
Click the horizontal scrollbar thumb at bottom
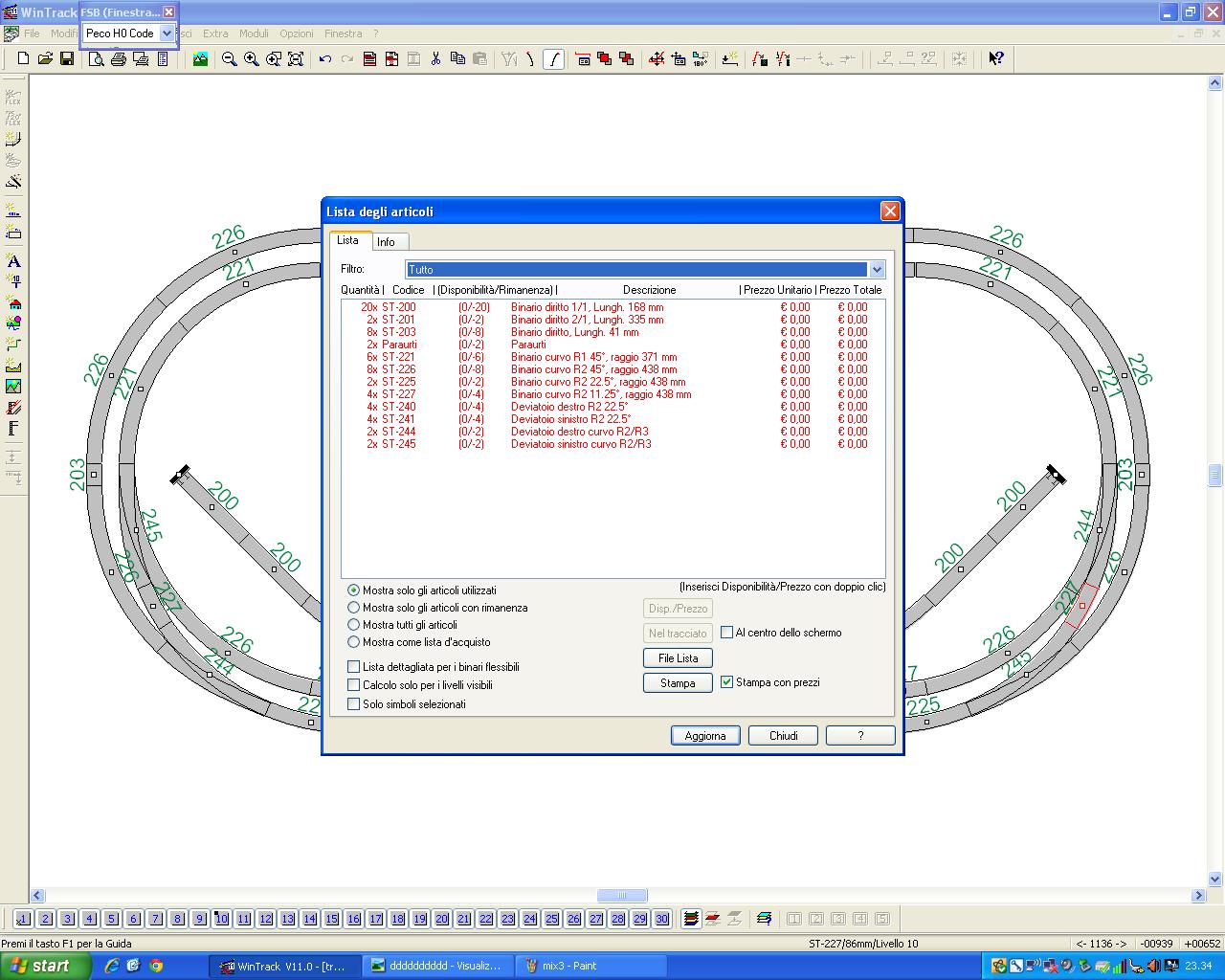622,896
